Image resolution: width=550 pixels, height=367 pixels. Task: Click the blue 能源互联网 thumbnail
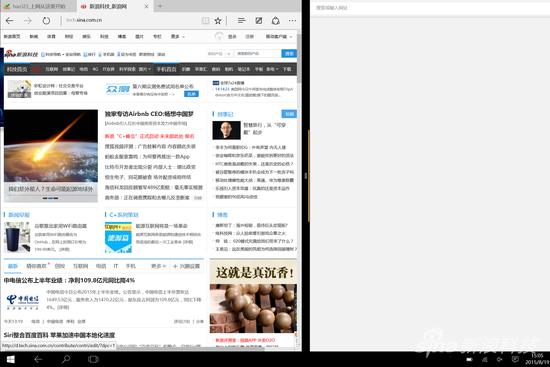[x=118, y=237]
